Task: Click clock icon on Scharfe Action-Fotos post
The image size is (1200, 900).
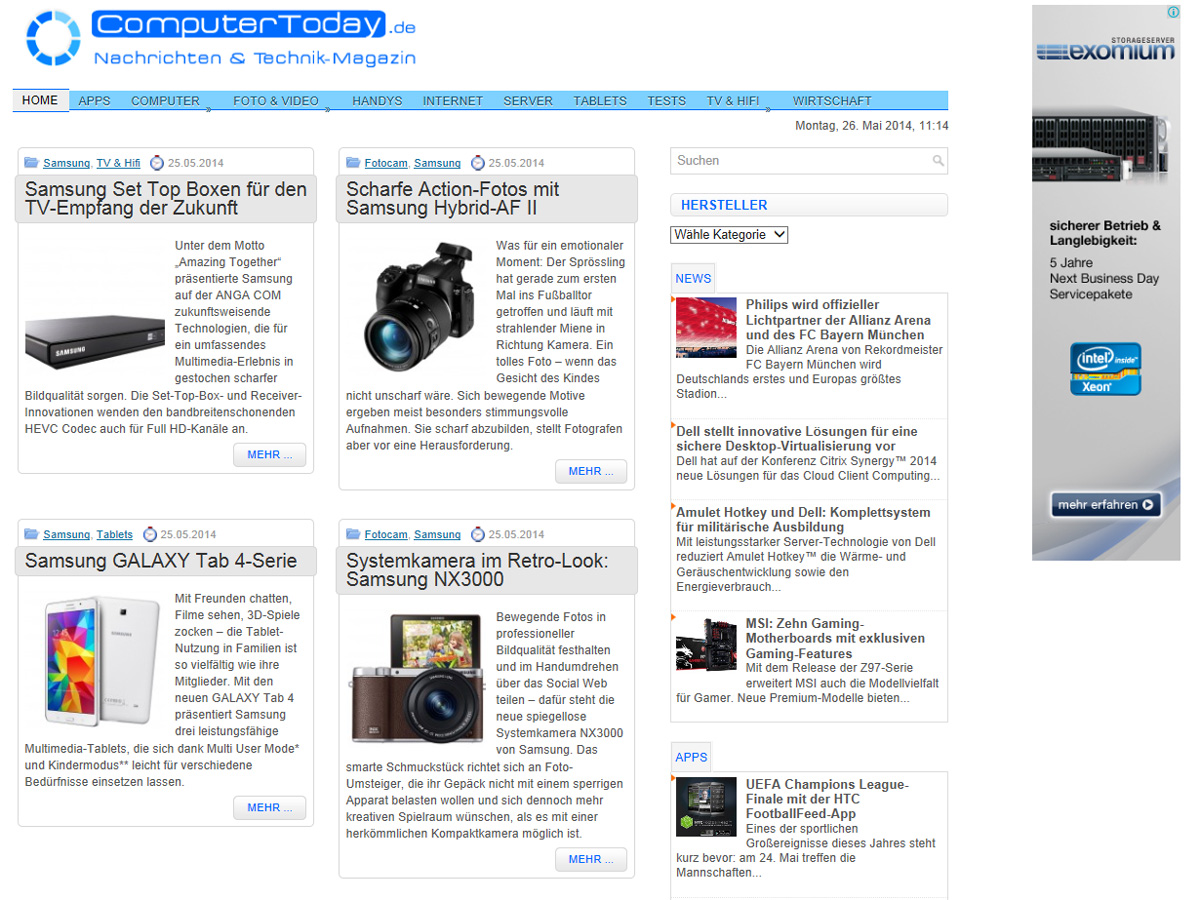Action: (478, 162)
